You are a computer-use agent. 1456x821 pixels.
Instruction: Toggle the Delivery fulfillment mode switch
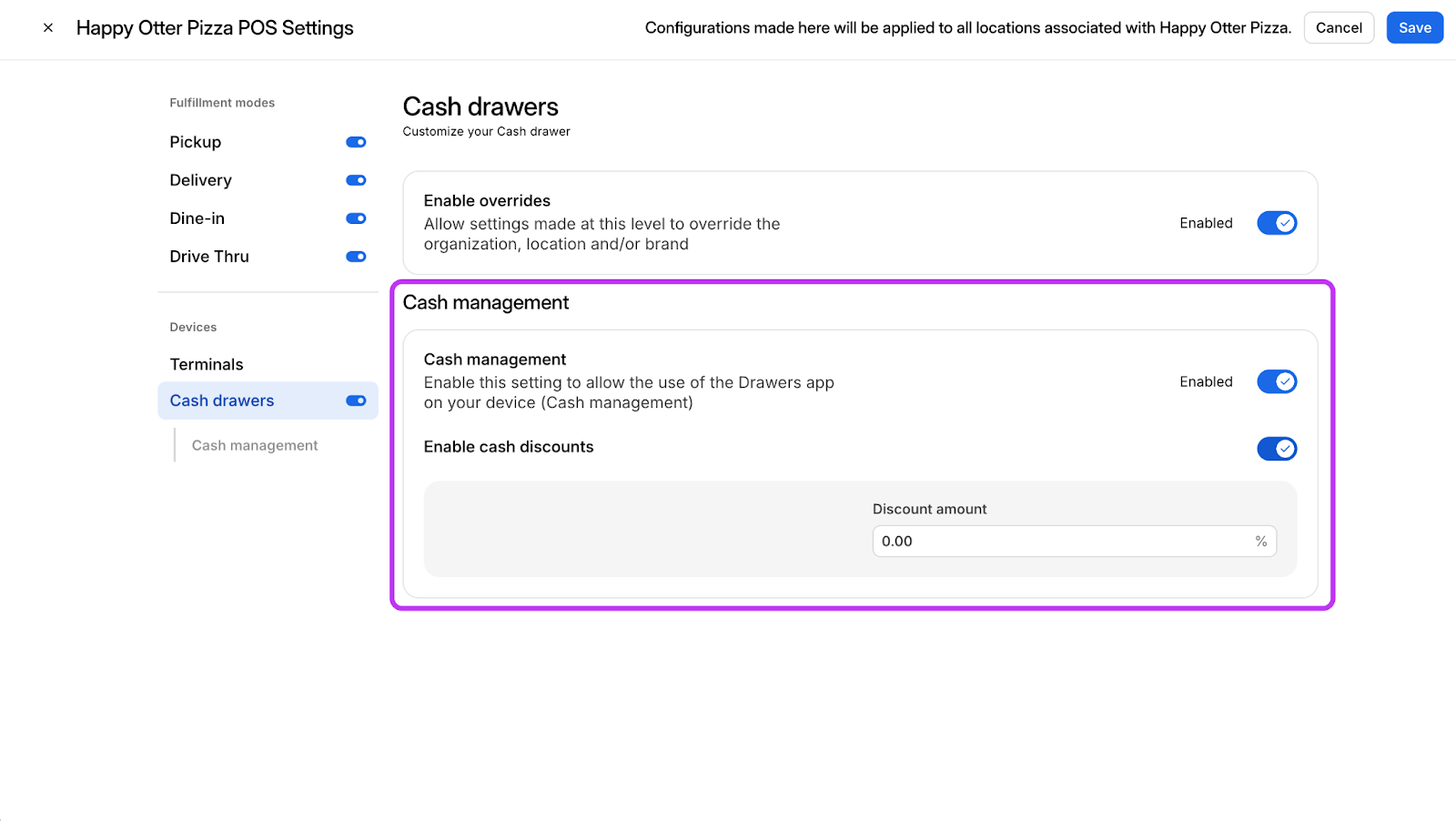[x=356, y=180]
